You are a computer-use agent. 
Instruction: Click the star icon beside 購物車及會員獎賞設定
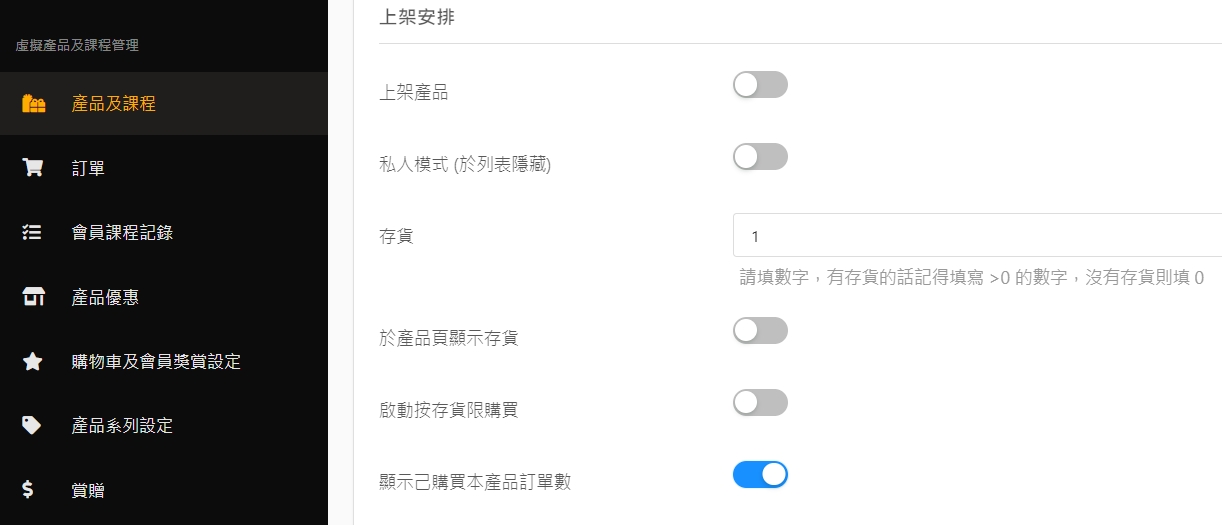[x=32, y=362]
